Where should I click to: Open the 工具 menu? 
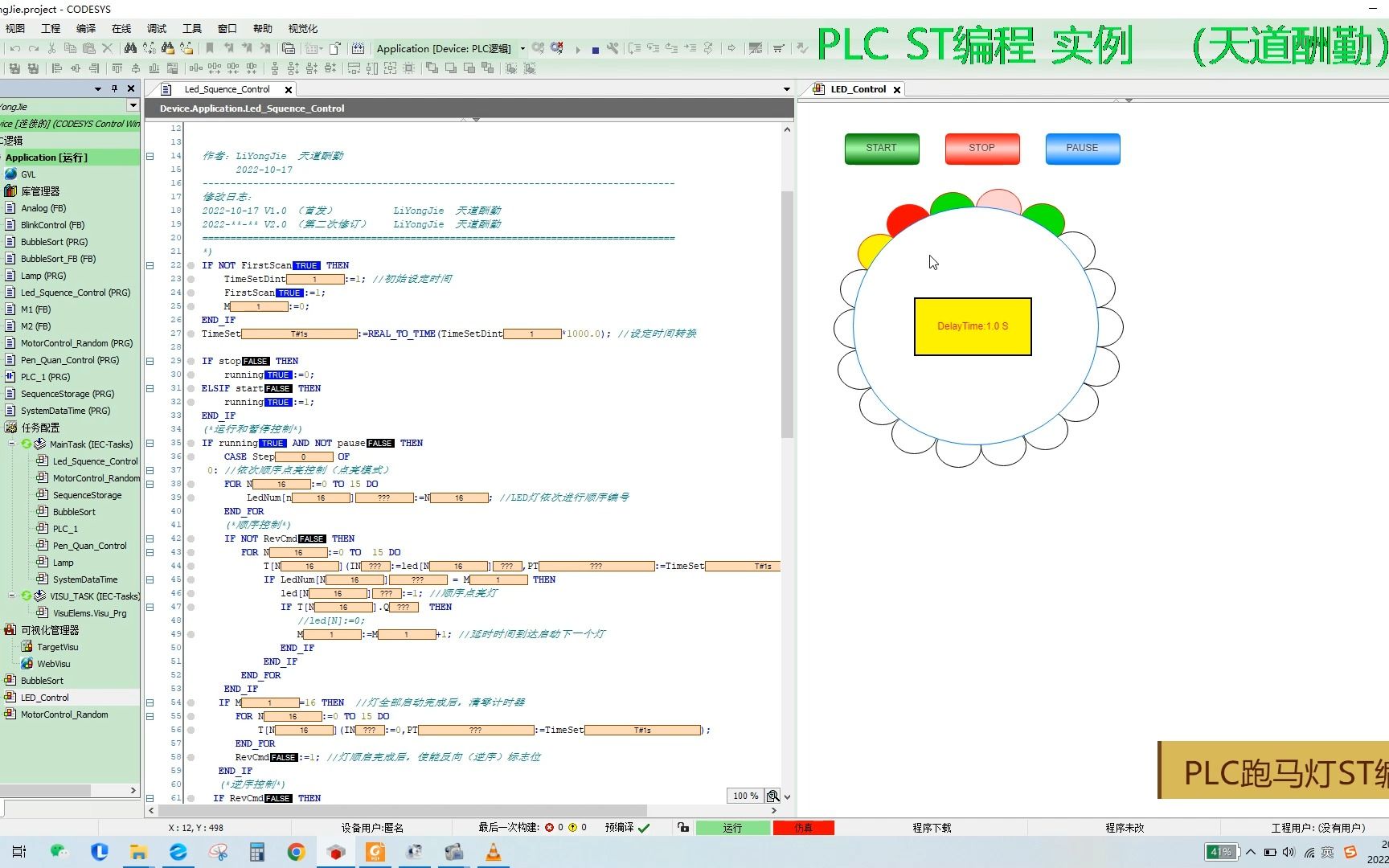(191, 28)
